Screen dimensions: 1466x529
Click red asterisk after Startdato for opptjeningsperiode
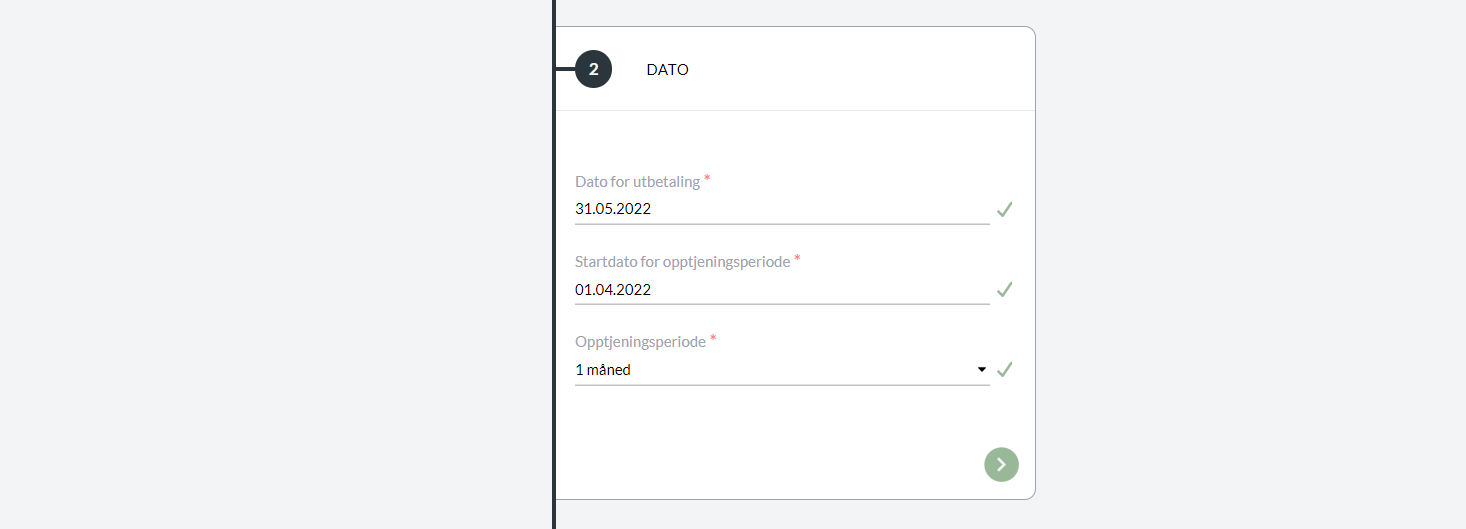(x=797, y=259)
